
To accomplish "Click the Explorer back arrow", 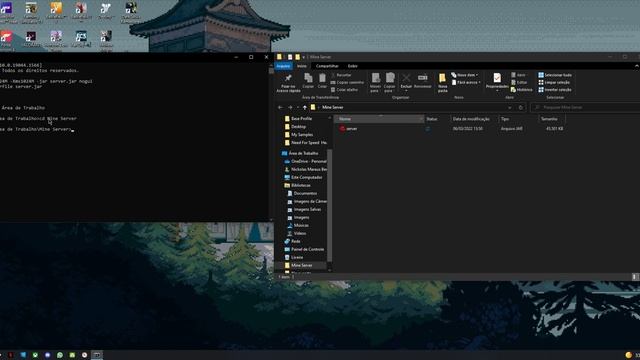I will [280, 107].
